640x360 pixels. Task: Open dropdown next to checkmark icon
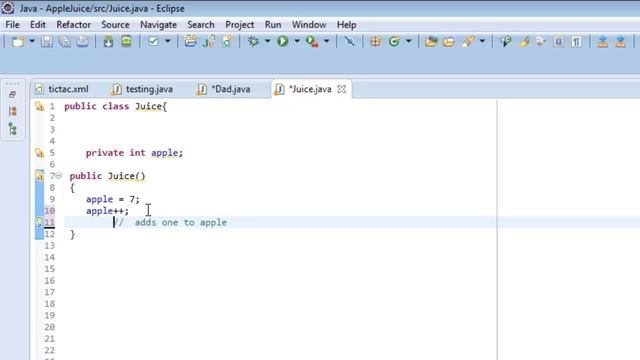tap(167, 42)
